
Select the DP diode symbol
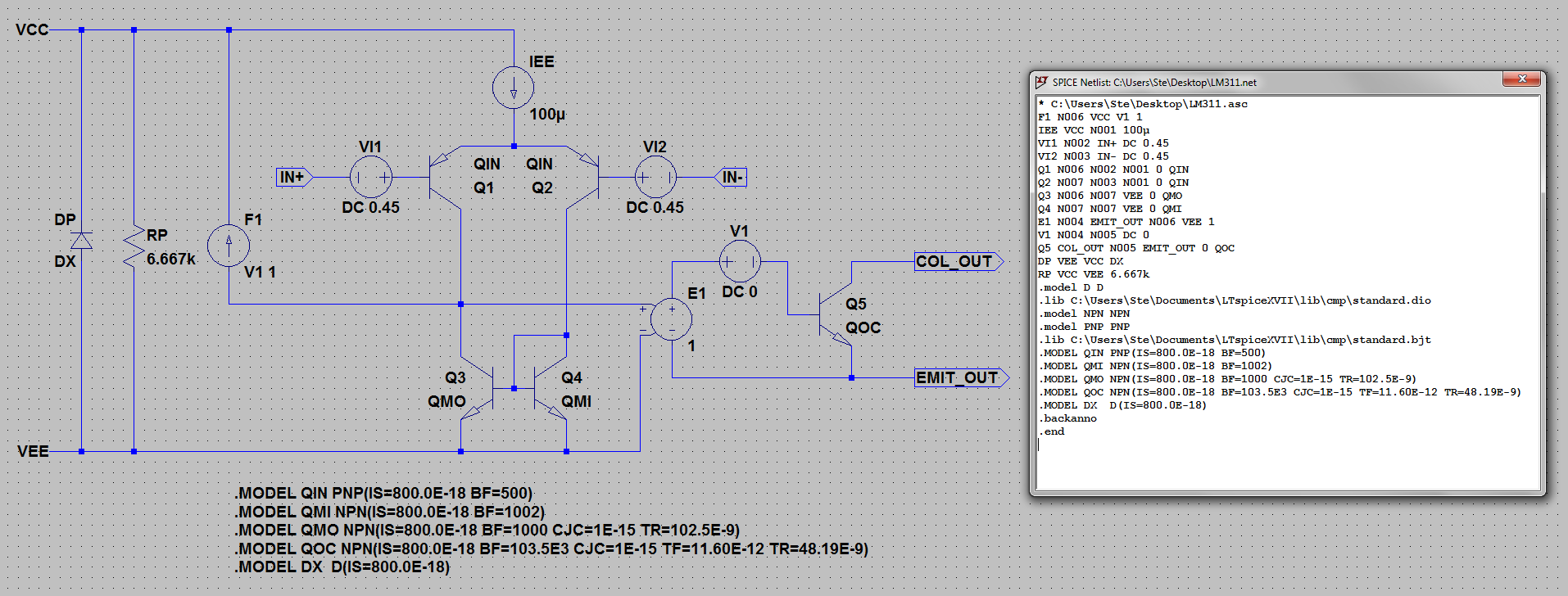pyautogui.click(x=81, y=240)
